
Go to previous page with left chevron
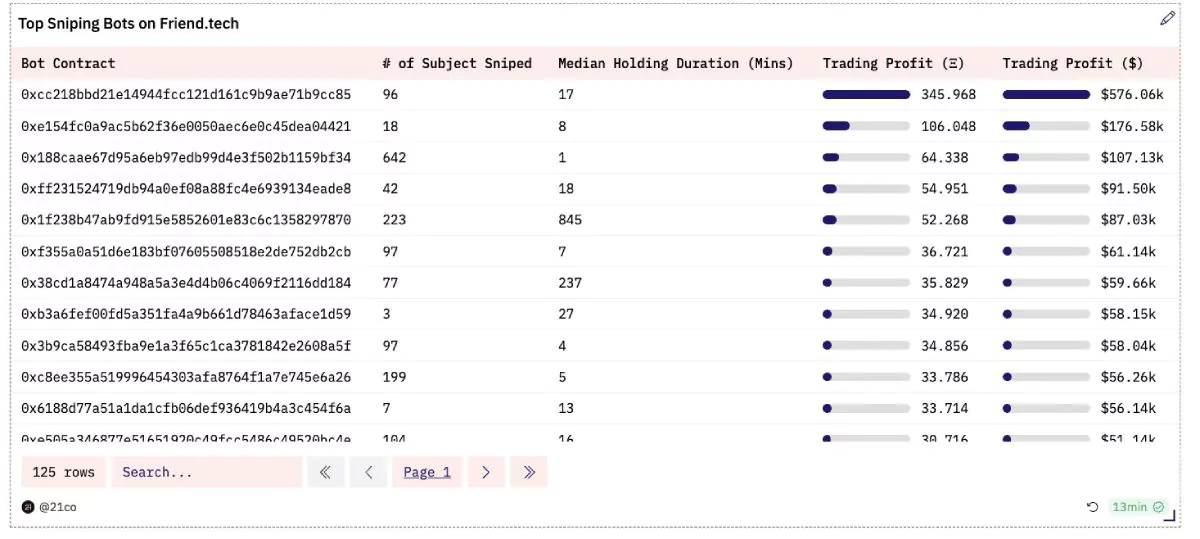click(x=369, y=472)
